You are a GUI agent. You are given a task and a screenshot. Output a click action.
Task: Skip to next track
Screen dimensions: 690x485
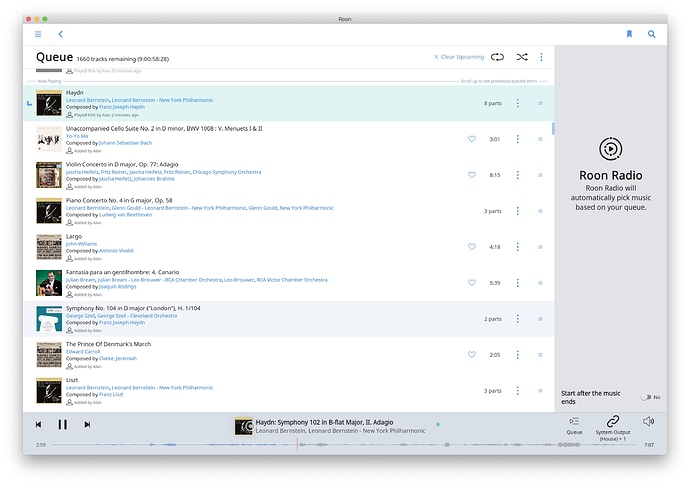pos(87,424)
